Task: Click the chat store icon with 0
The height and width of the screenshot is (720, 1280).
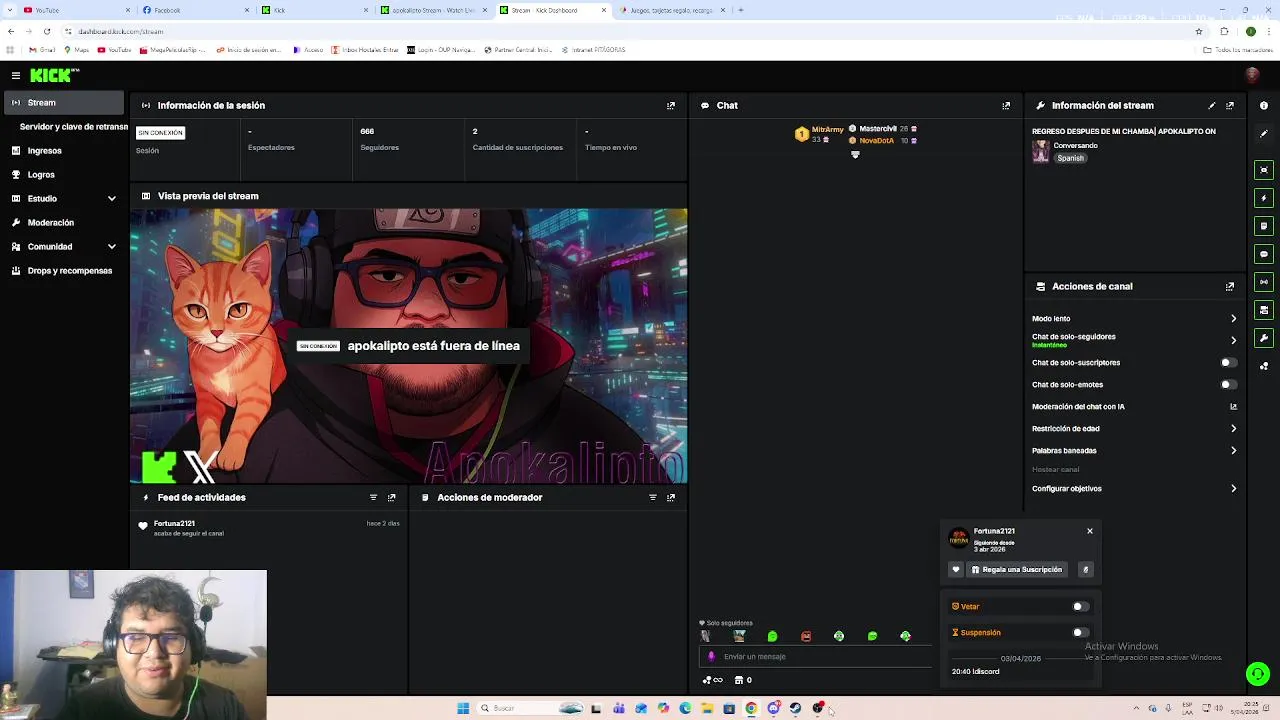Action: tap(743, 680)
